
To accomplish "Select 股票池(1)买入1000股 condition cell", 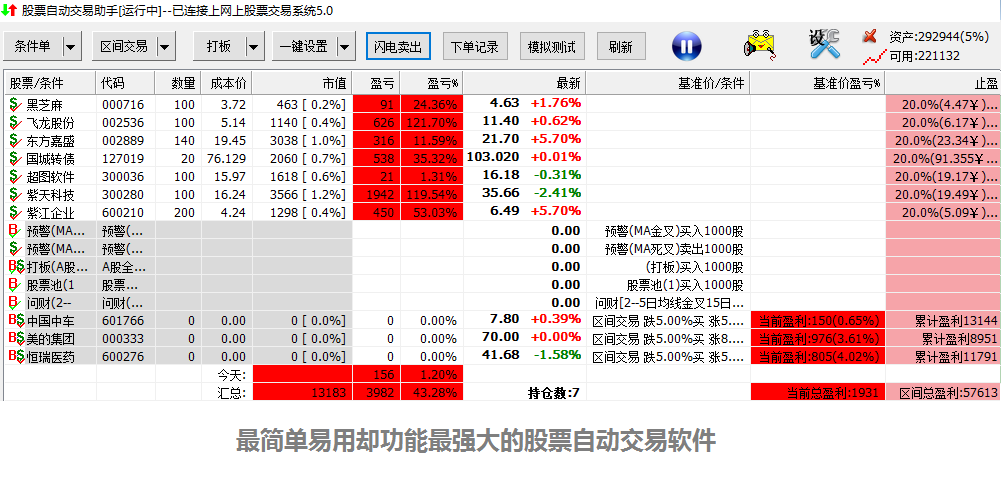I will pos(668,284).
